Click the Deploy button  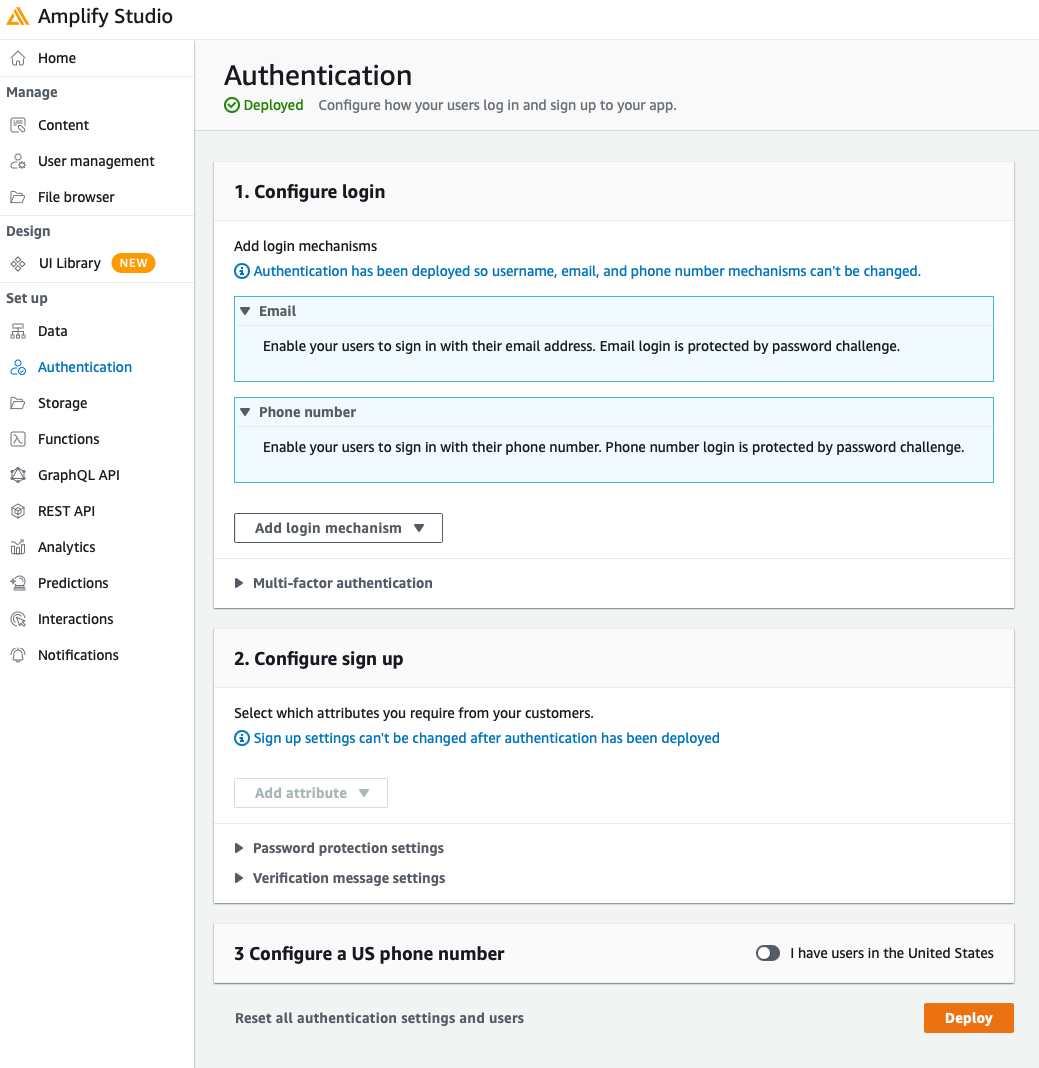(x=967, y=1018)
